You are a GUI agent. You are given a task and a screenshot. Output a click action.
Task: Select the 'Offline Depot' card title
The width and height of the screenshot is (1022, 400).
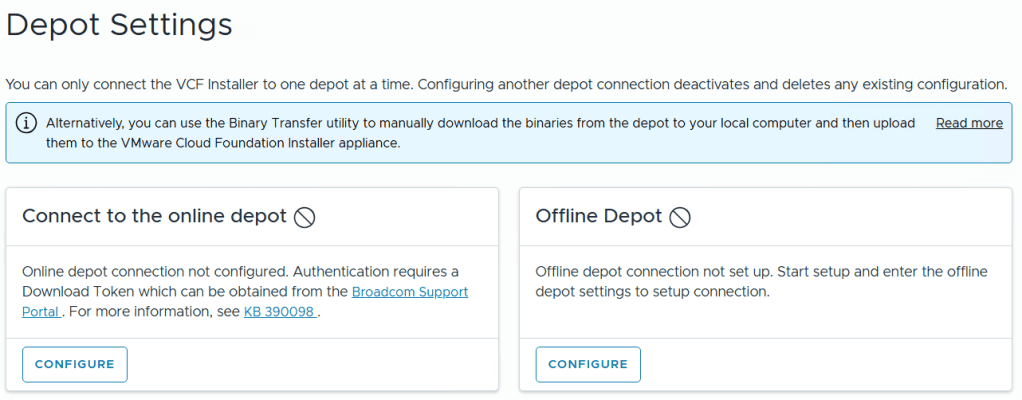[598, 216]
